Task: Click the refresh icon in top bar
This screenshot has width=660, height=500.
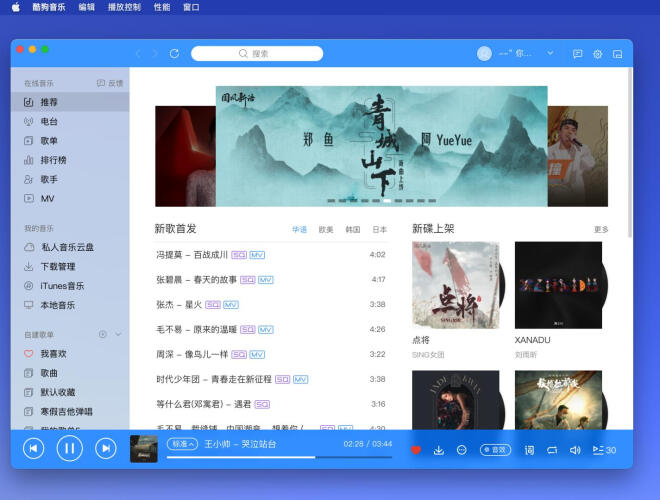Action: point(174,53)
